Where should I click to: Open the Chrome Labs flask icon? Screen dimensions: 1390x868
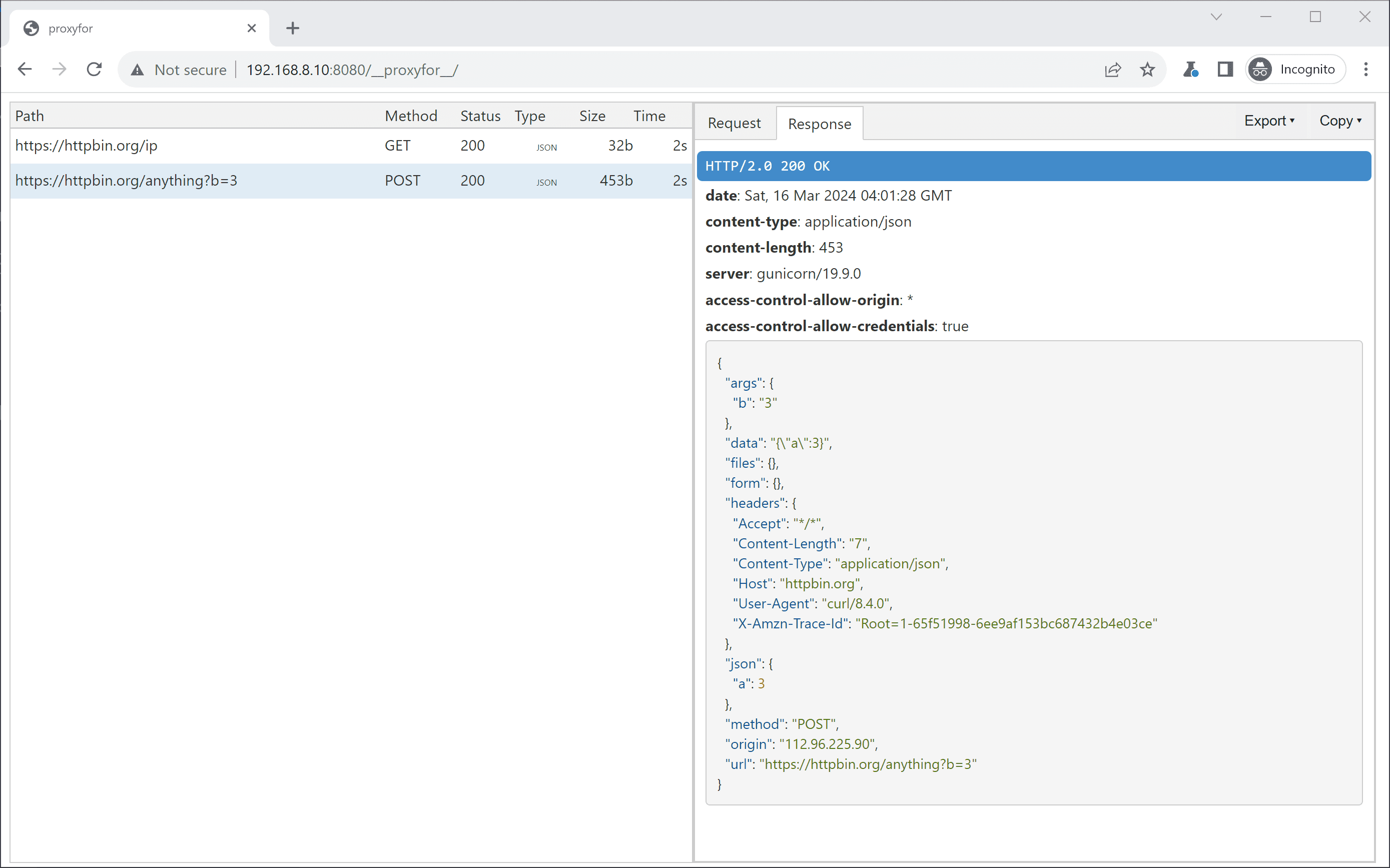pos(1190,70)
